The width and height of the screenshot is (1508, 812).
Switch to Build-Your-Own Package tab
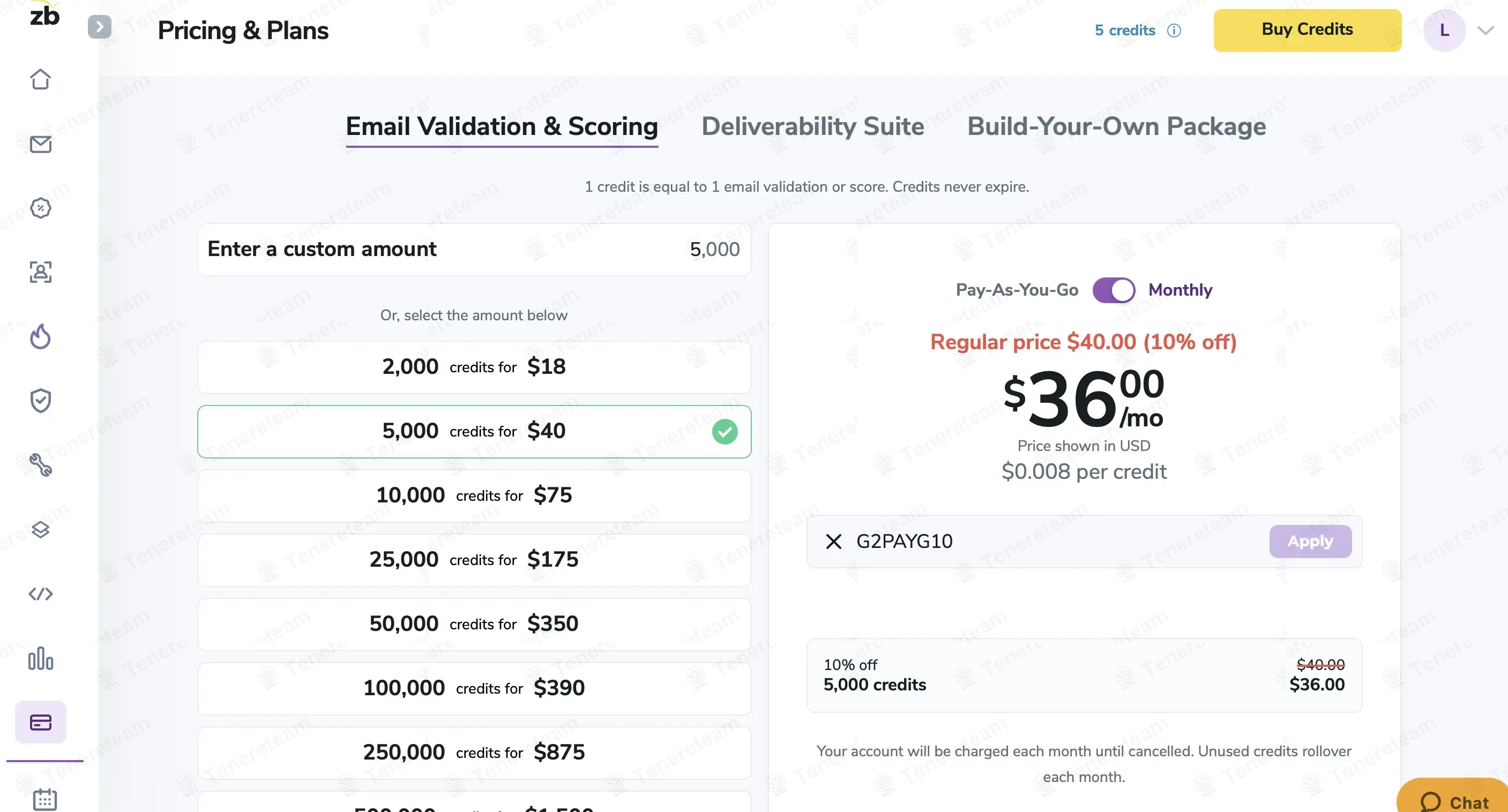coord(1116,126)
